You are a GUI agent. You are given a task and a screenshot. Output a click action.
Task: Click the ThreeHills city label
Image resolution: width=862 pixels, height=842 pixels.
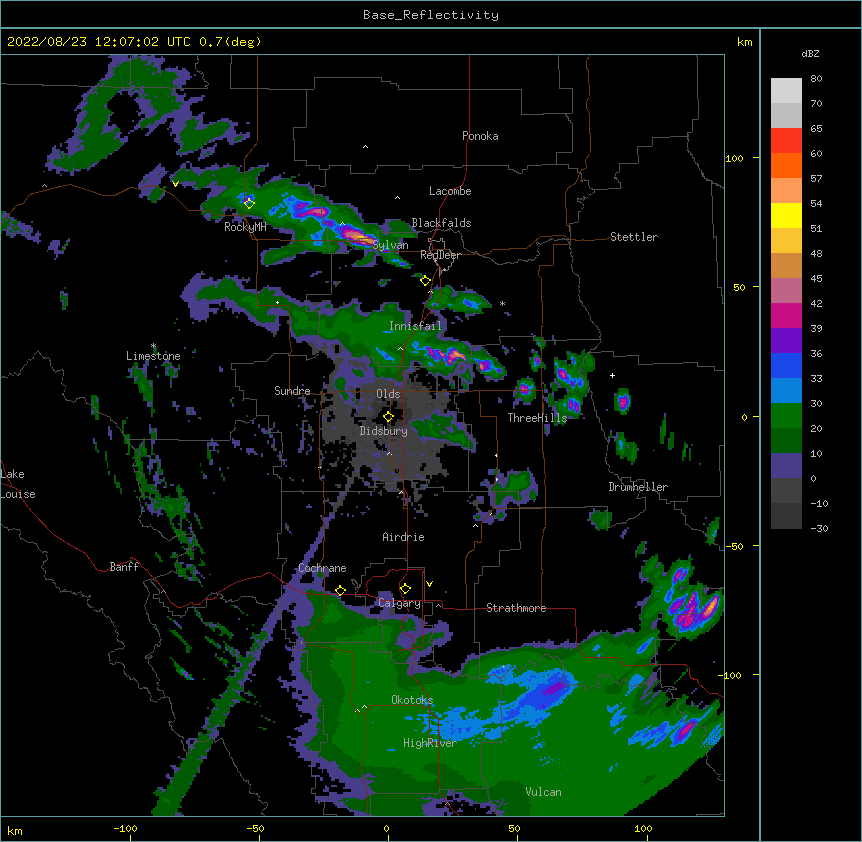click(537, 418)
